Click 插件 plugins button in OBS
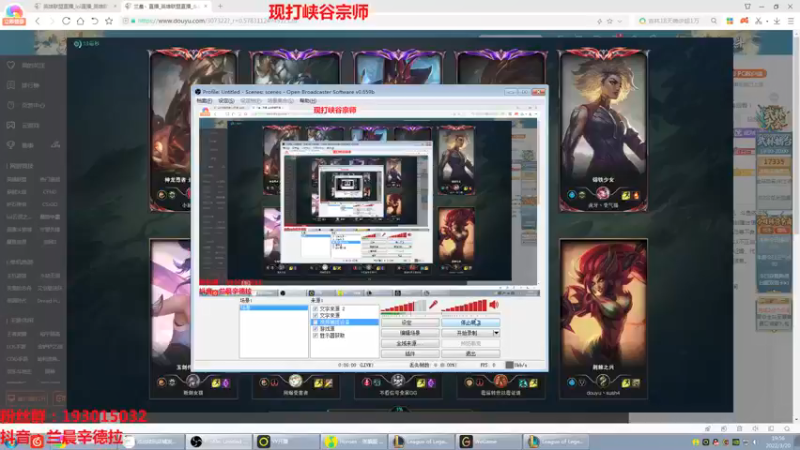The image size is (800, 450). (x=410, y=353)
